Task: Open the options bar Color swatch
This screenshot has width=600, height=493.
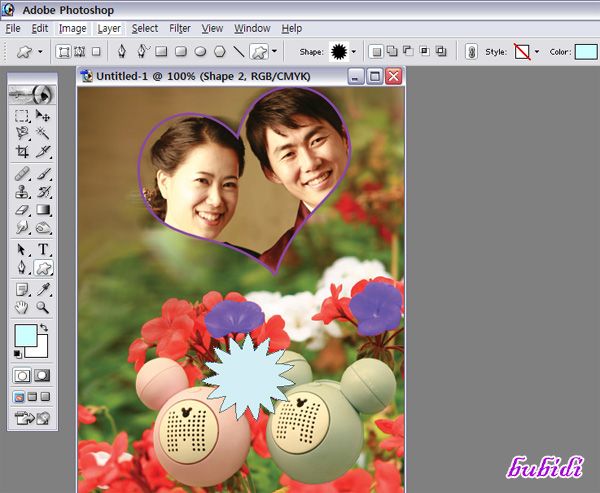Action: (x=585, y=52)
